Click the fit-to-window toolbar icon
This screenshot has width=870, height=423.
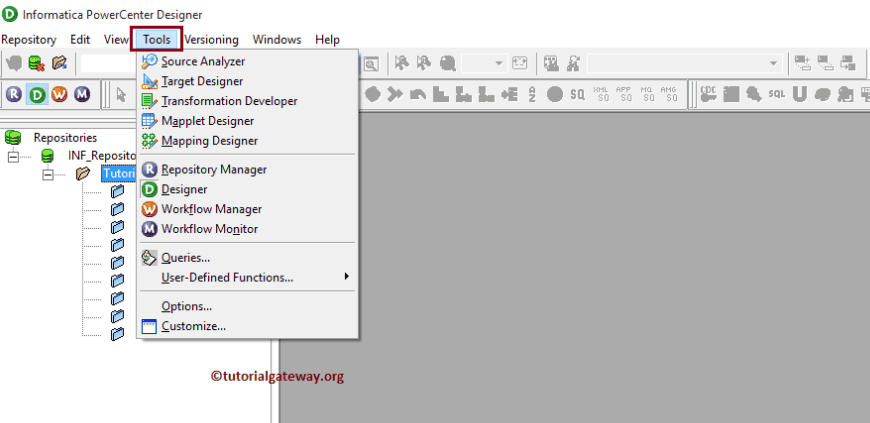(519, 63)
